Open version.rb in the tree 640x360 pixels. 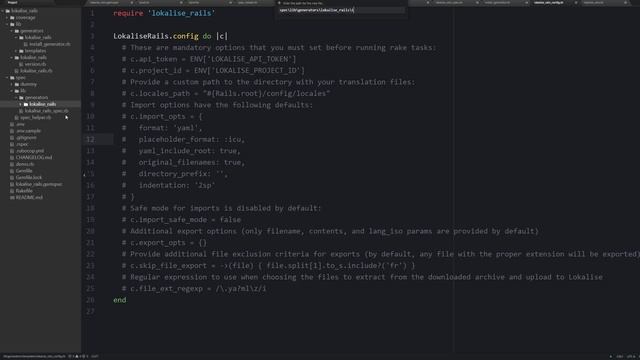pyautogui.click(x=35, y=64)
